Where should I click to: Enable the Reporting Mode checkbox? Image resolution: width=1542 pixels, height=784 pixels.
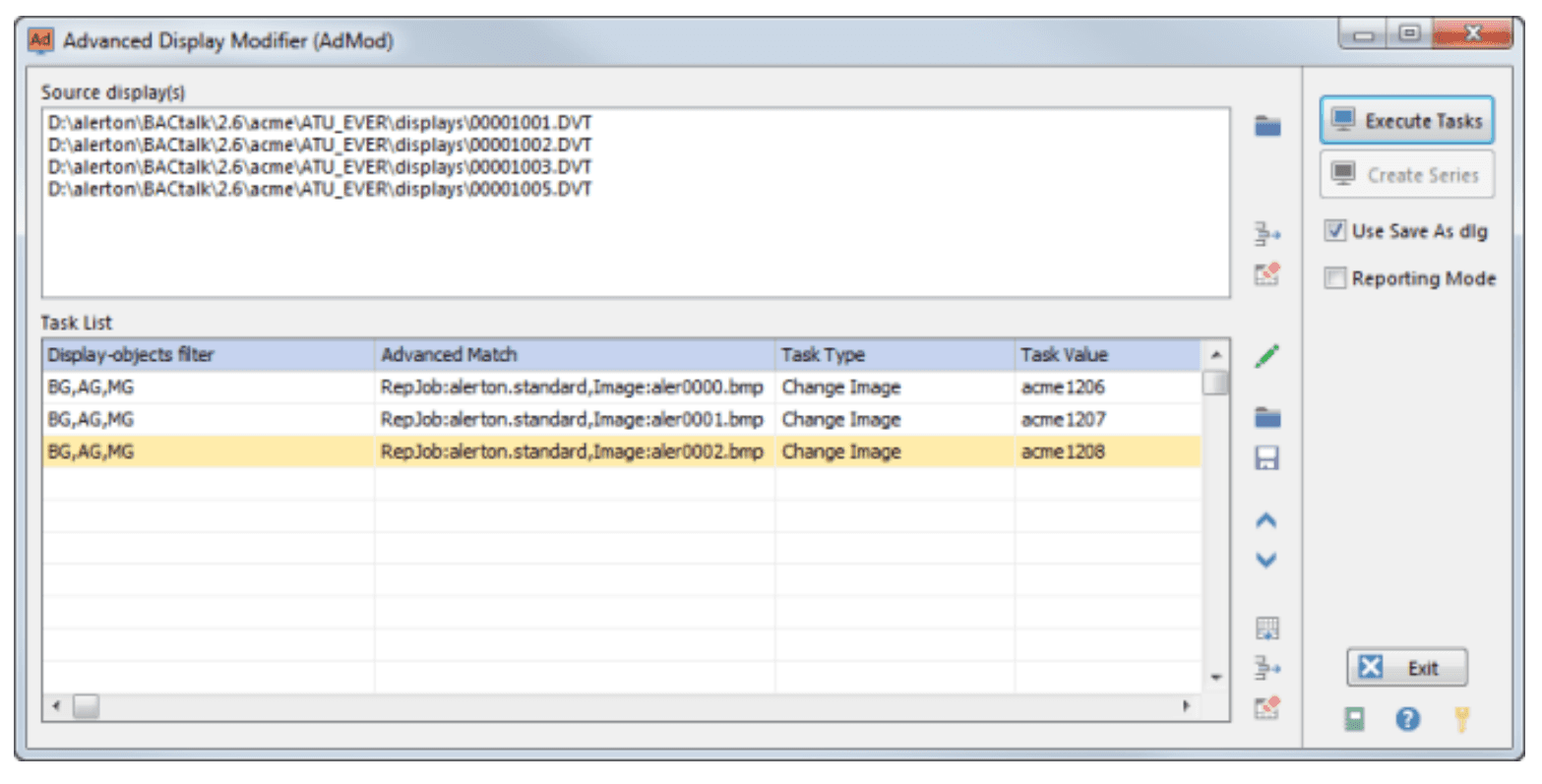[1335, 278]
